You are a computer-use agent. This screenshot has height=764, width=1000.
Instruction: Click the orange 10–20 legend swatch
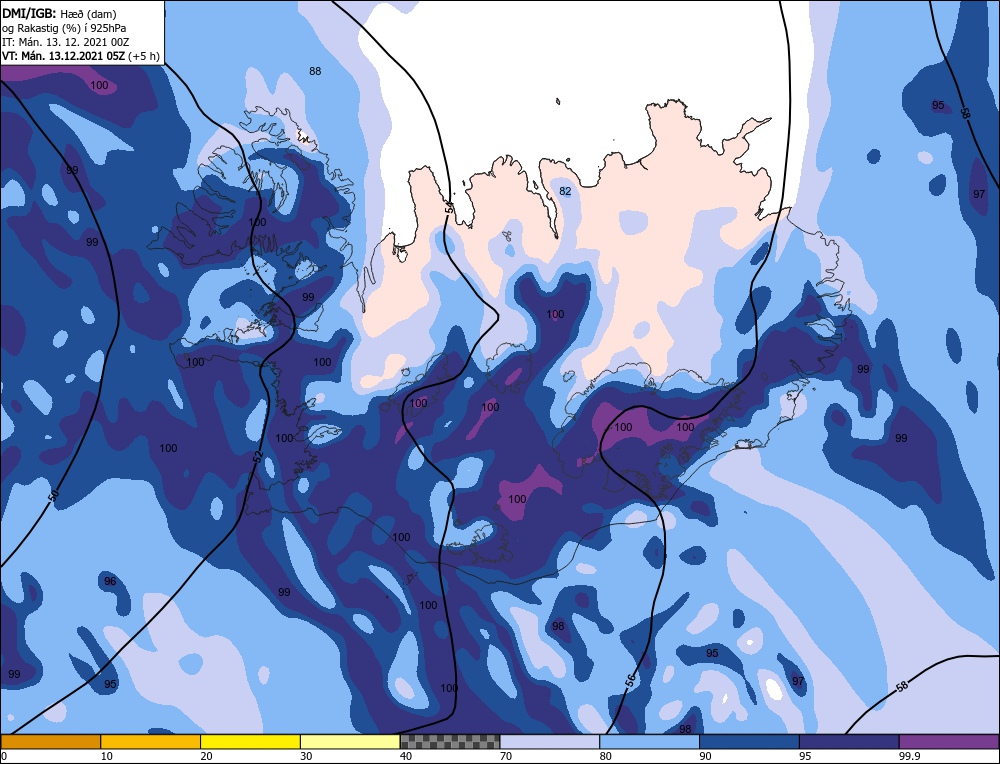click(x=151, y=742)
